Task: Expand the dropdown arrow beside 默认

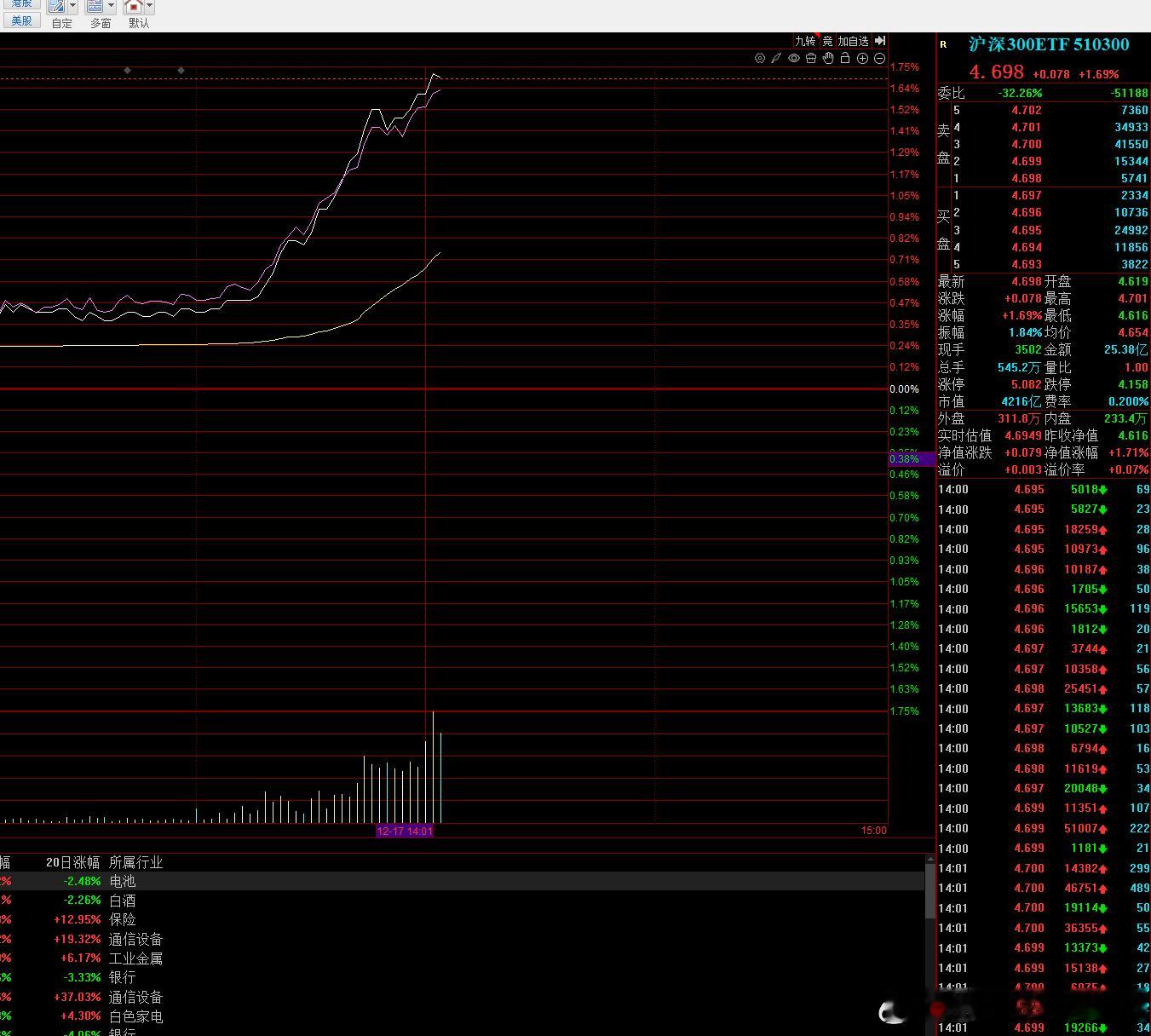Action: coord(149,6)
